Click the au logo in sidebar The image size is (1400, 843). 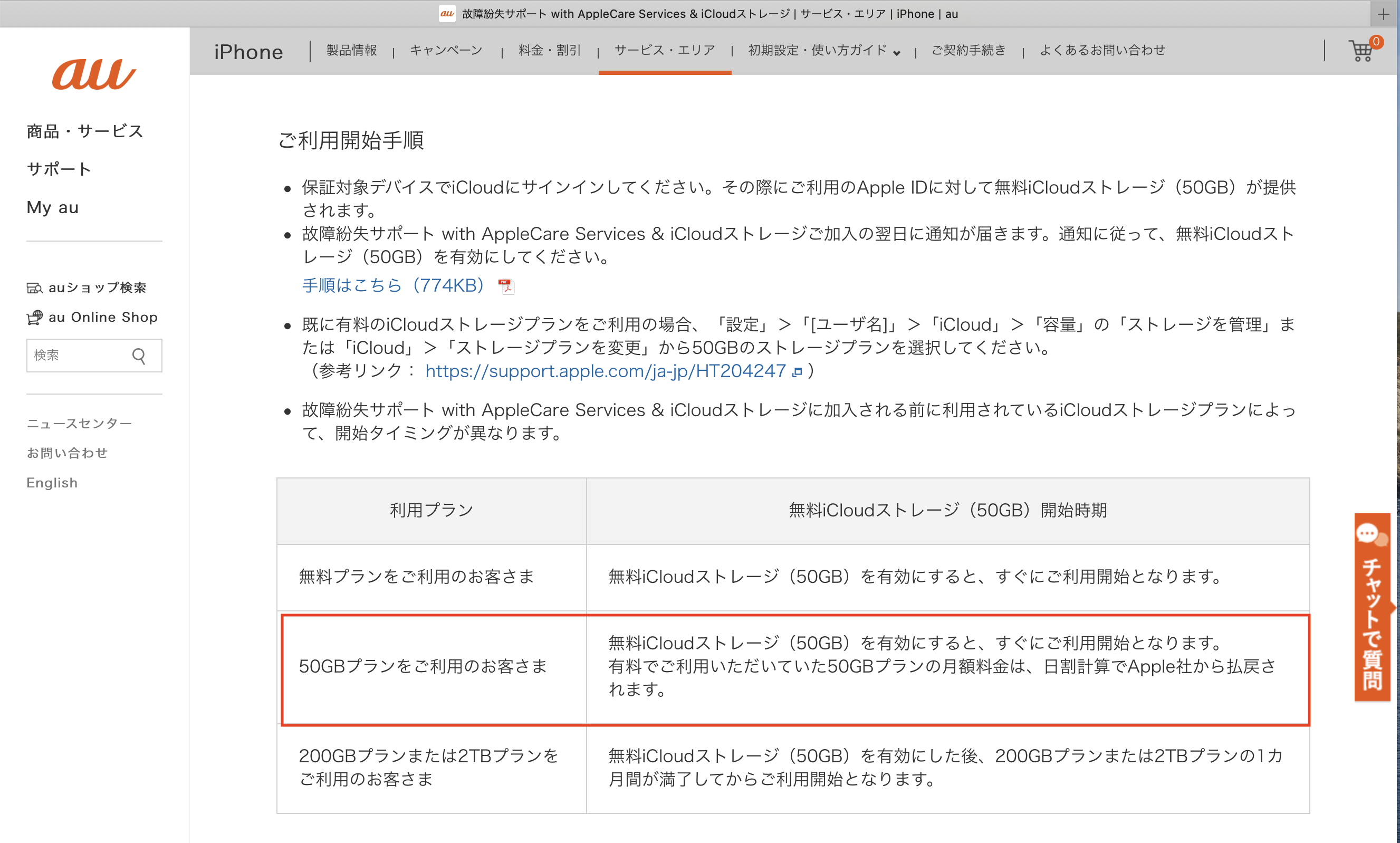pos(94,74)
